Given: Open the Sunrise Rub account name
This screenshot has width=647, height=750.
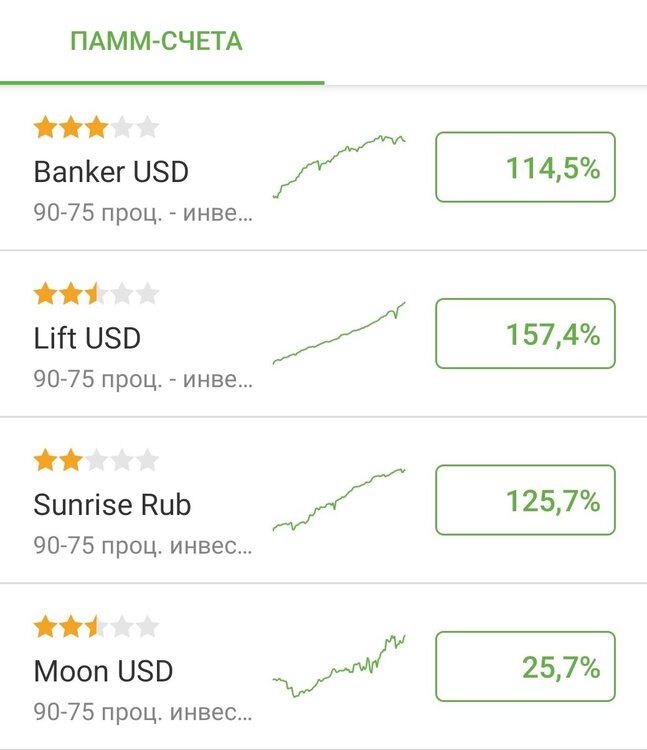Looking at the screenshot, I should [x=112, y=504].
